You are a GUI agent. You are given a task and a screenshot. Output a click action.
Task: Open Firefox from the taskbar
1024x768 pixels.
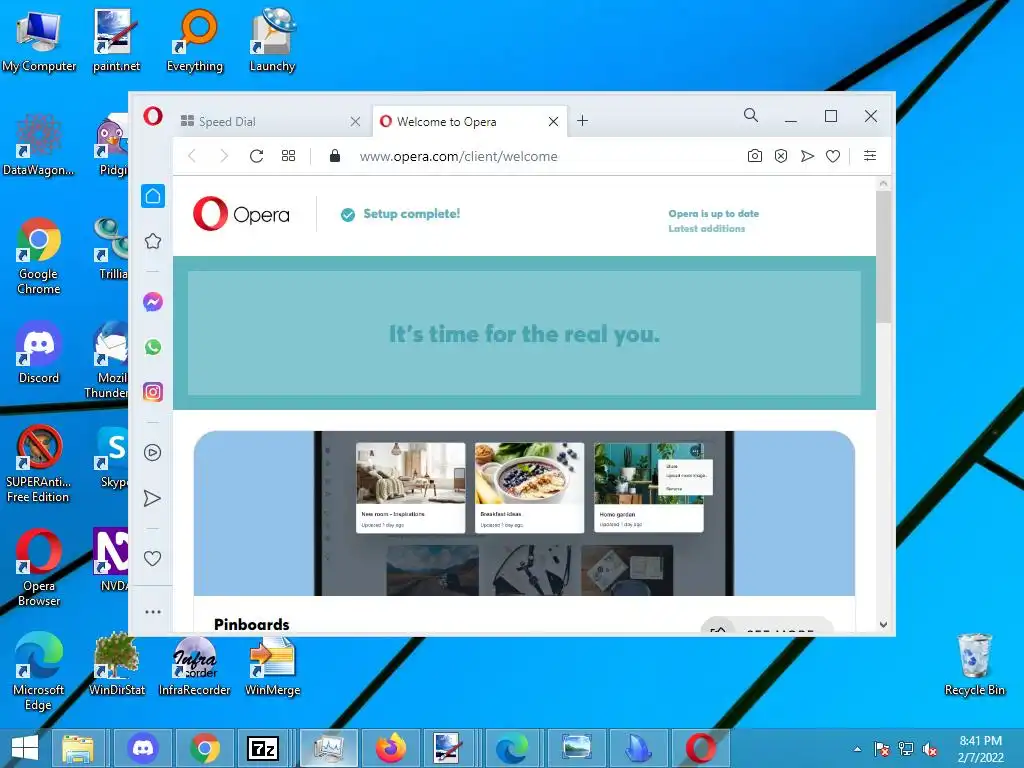pyautogui.click(x=391, y=748)
